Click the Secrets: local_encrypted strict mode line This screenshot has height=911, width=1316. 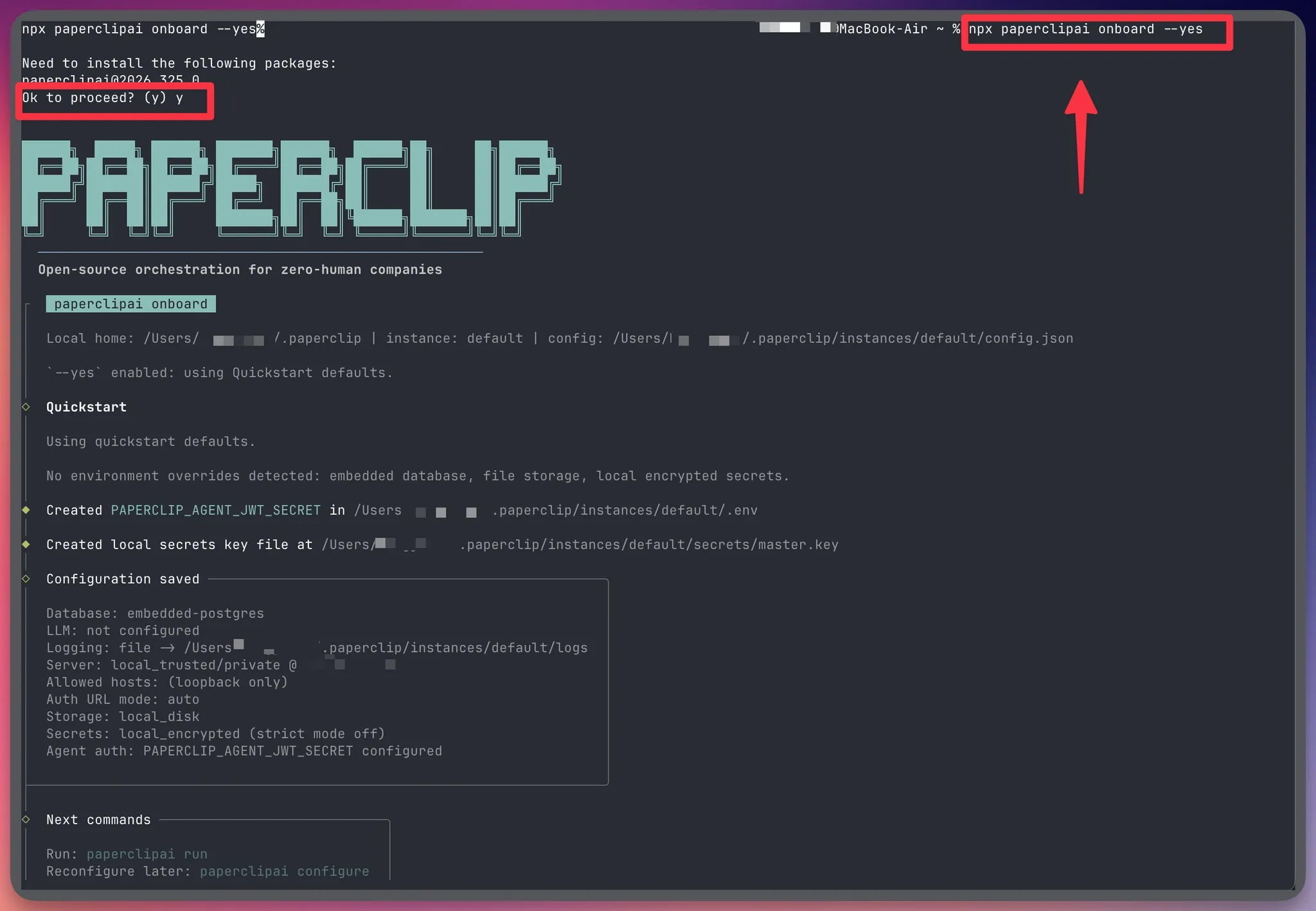point(215,734)
